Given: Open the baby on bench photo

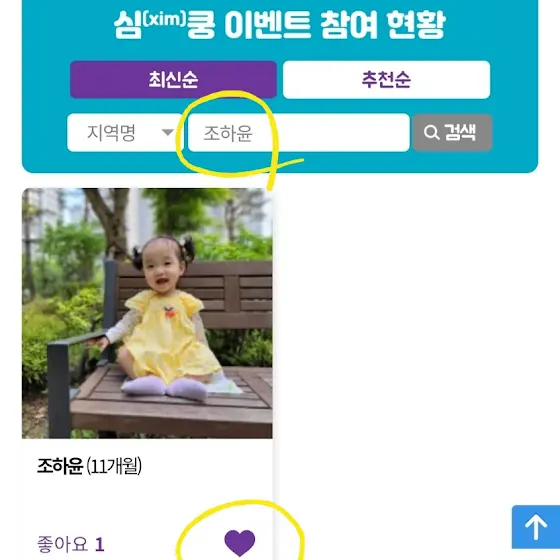Looking at the screenshot, I should pos(147,313).
